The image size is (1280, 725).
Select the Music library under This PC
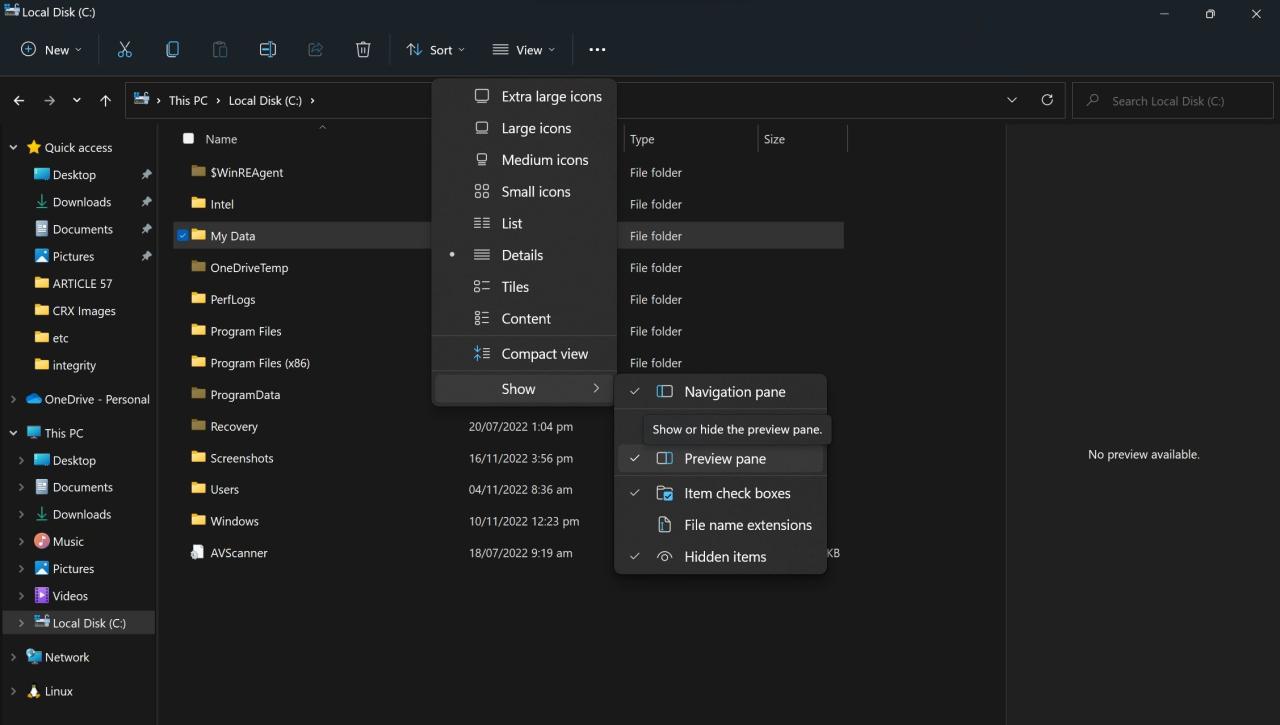click(68, 541)
